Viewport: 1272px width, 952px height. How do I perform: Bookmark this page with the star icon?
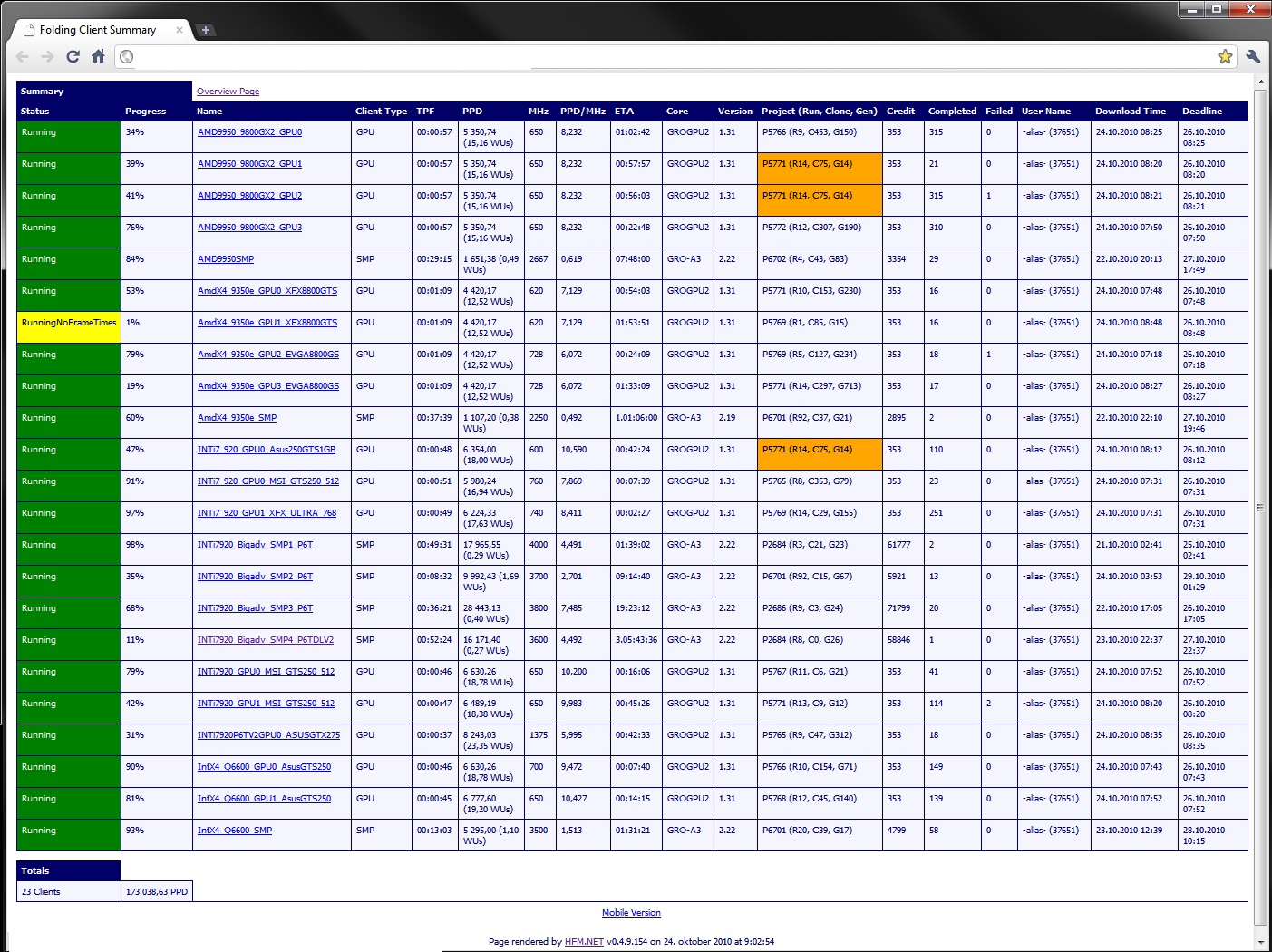1225,56
